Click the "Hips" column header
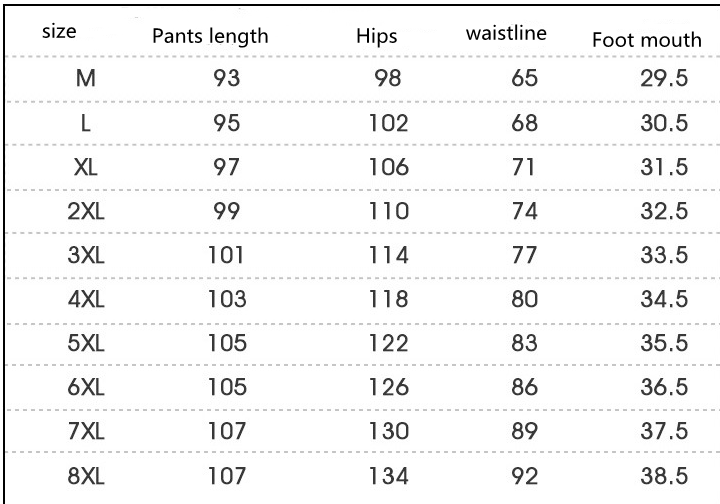720x504 pixels. coord(377,38)
